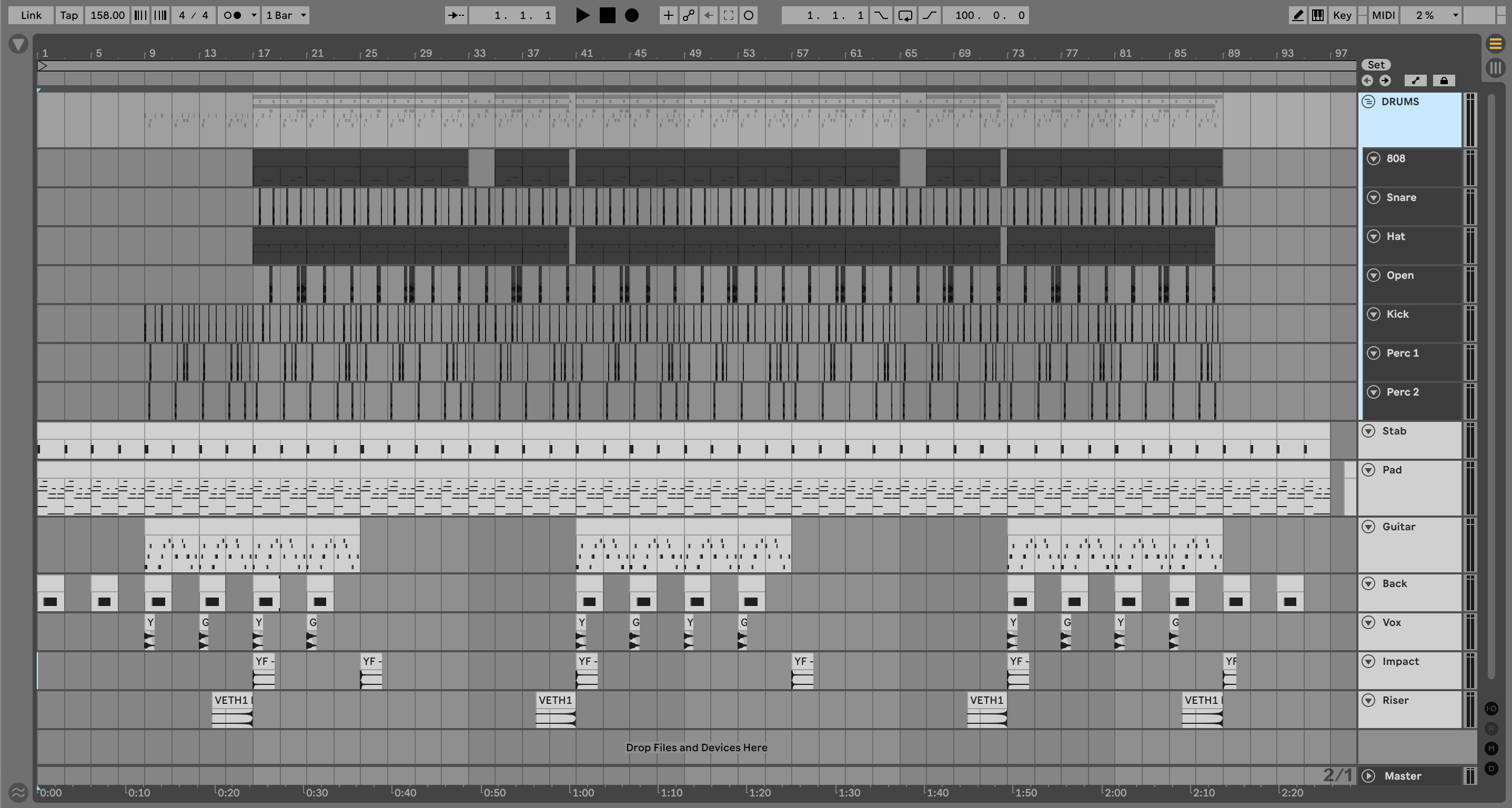Click the 158.00 tempo field
The width and height of the screenshot is (1512, 808).
pyautogui.click(x=107, y=15)
